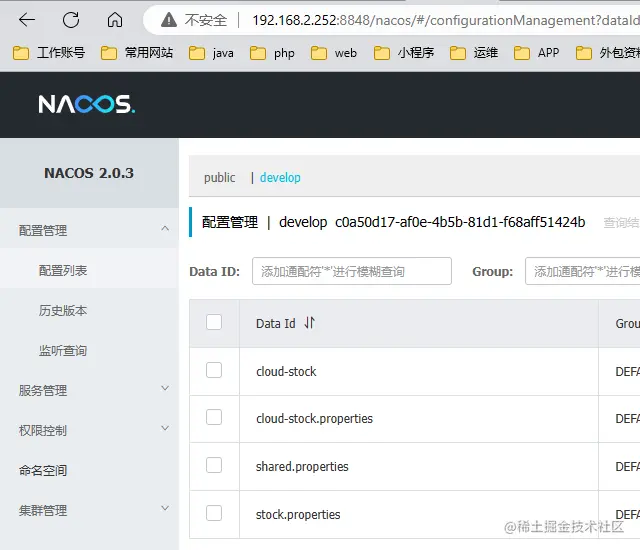This screenshot has height=550, width=640.
Task: Open the APP bookmark folder
Action: coord(536,53)
